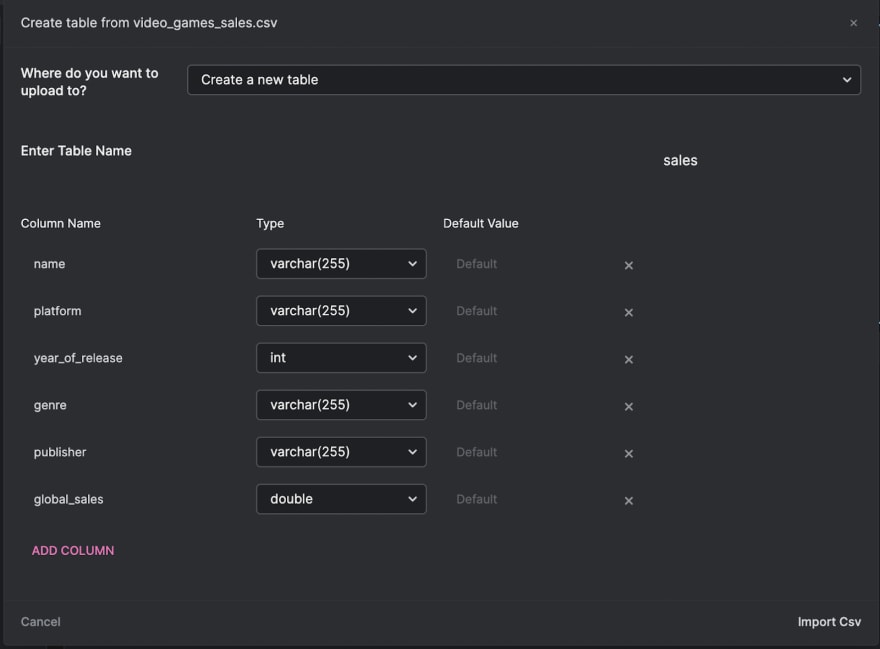Remove the publisher column row

[x=629, y=454]
